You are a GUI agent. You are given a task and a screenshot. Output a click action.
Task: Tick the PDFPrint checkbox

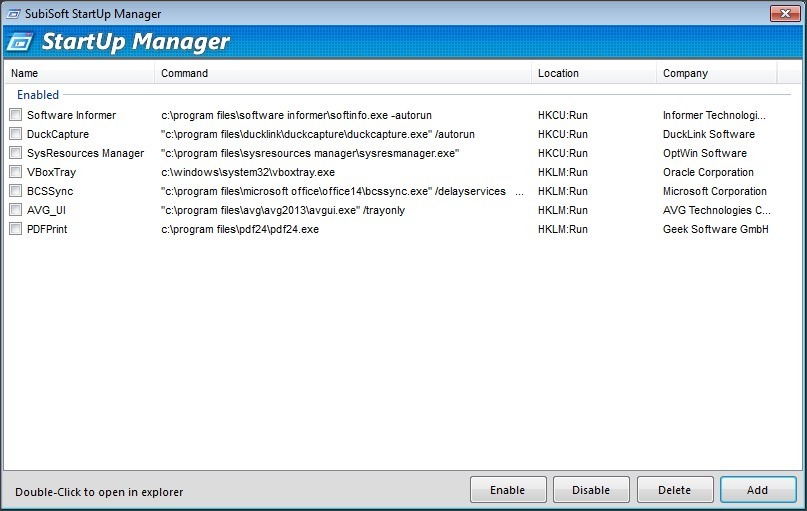point(15,229)
